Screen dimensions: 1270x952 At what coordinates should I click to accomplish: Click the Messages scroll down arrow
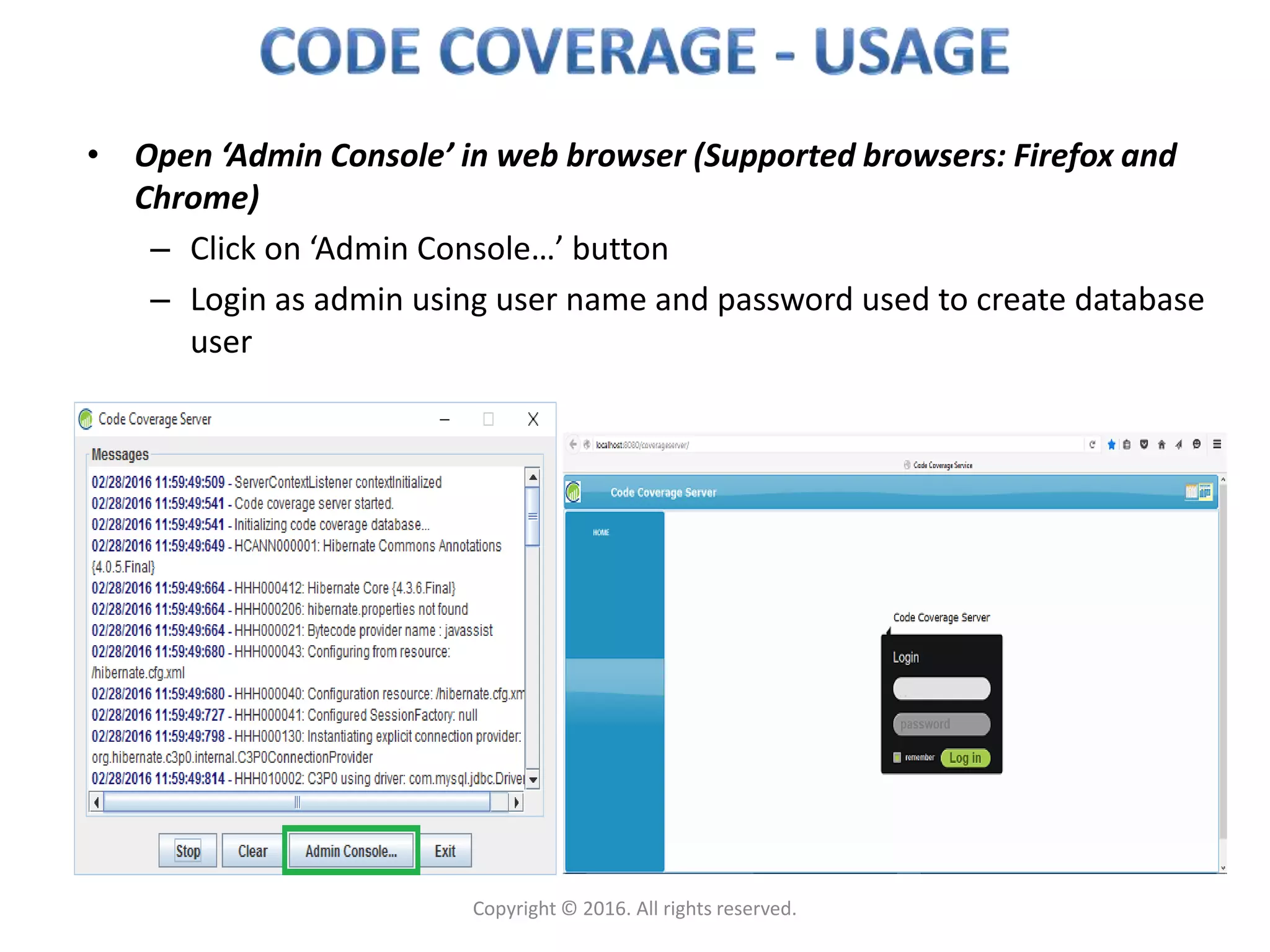point(533,780)
